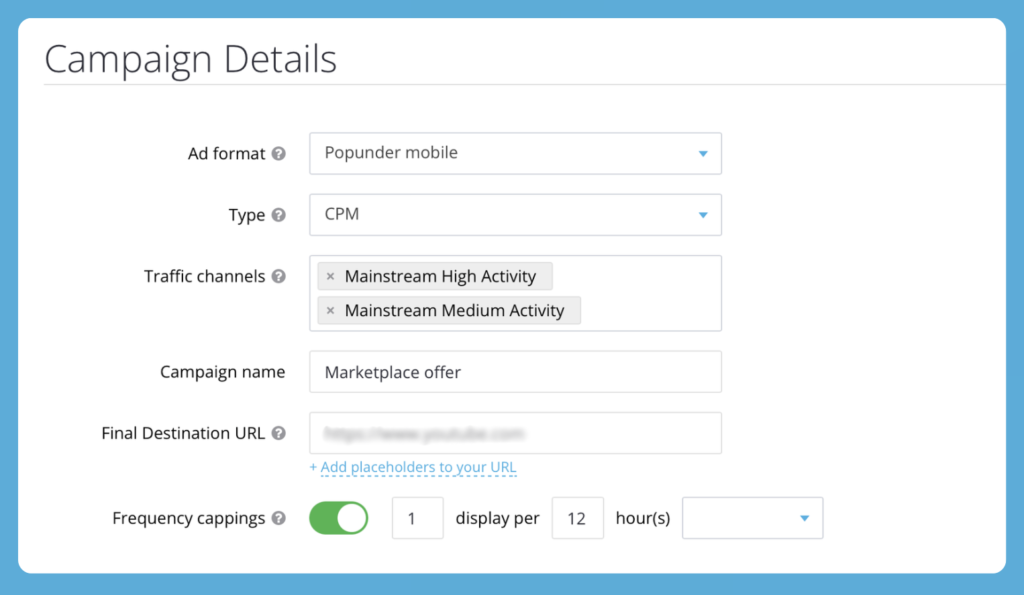Select the Mainstream Medium Activity tag text
This screenshot has height=595, width=1024.
pos(455,310)
